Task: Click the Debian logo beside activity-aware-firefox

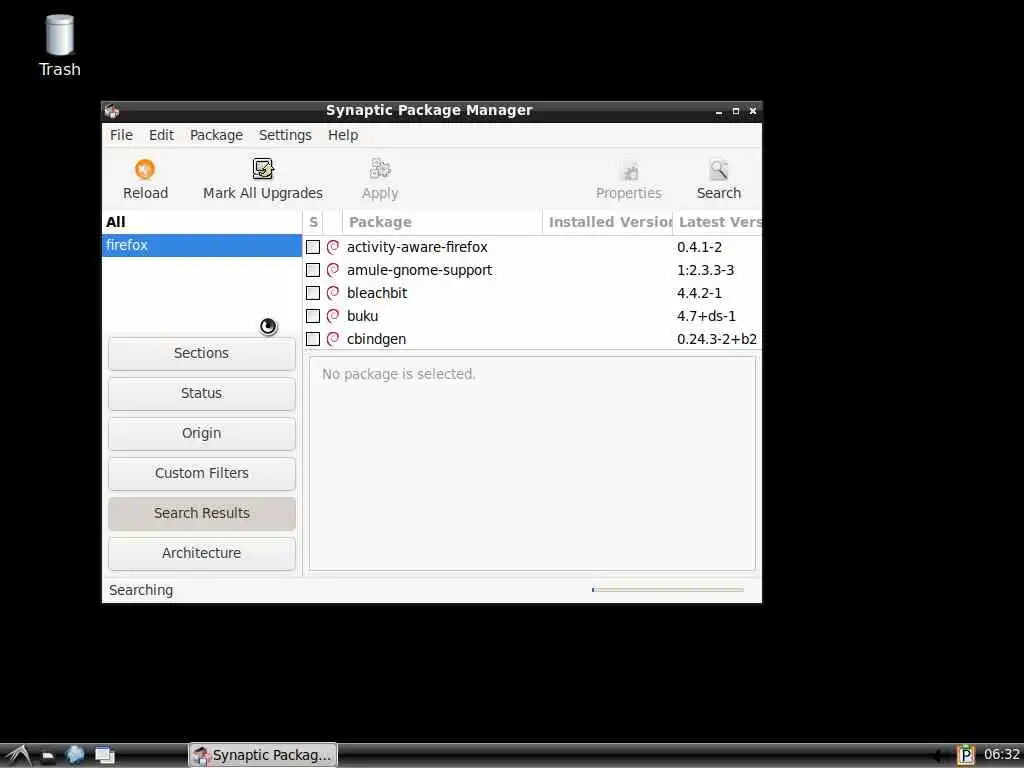Action: 333,247
